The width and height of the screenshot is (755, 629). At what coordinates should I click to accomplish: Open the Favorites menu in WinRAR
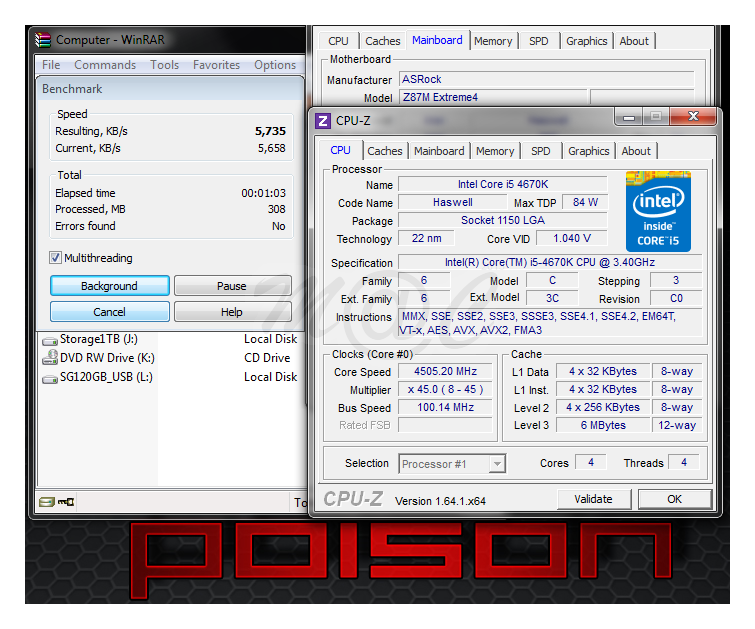(216, 65)
